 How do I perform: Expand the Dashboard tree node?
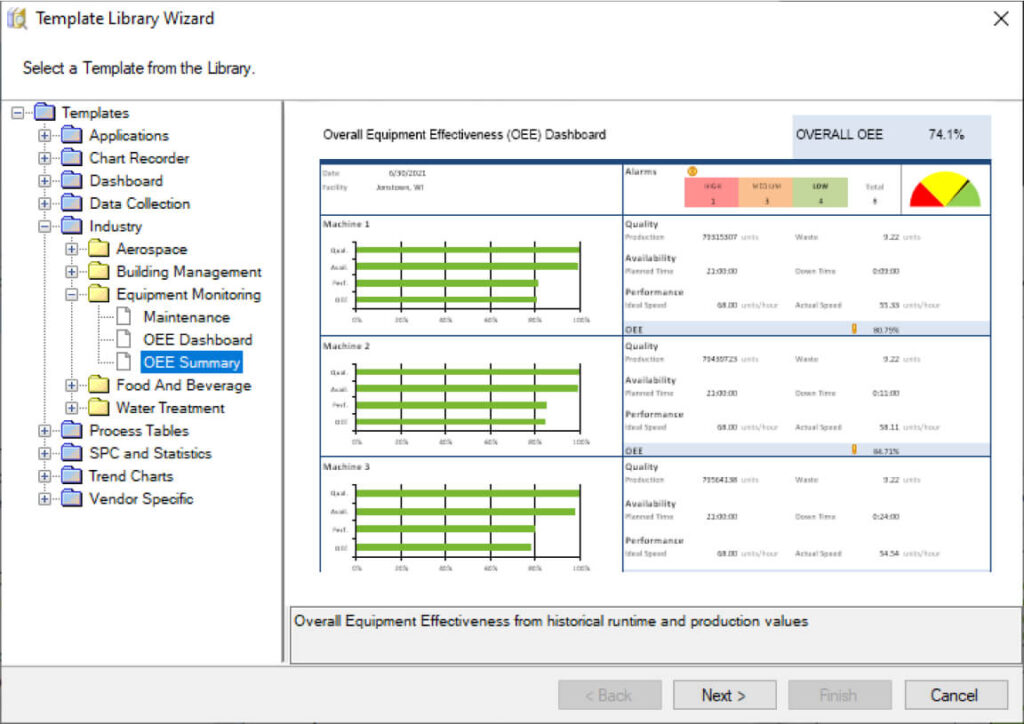[44, 181]
